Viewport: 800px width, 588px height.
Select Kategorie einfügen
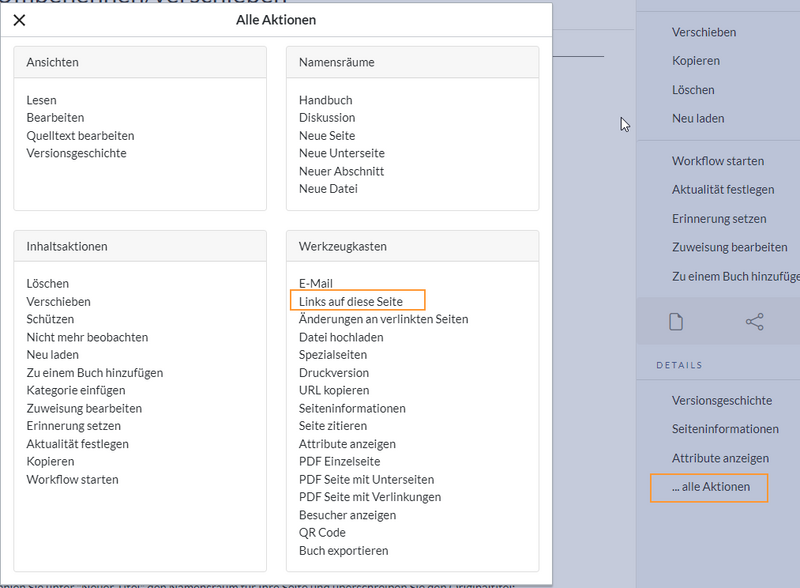point(76,390)
